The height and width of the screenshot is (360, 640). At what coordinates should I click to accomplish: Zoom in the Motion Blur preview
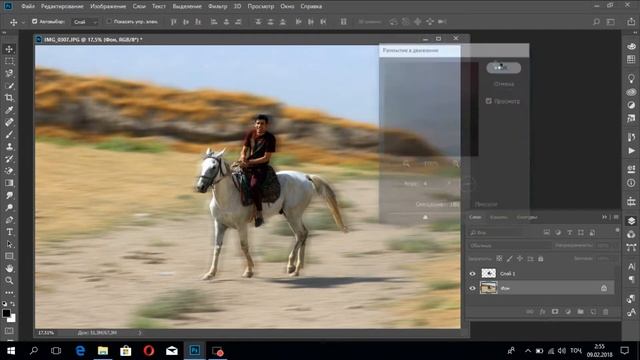[x=456, y=164]
